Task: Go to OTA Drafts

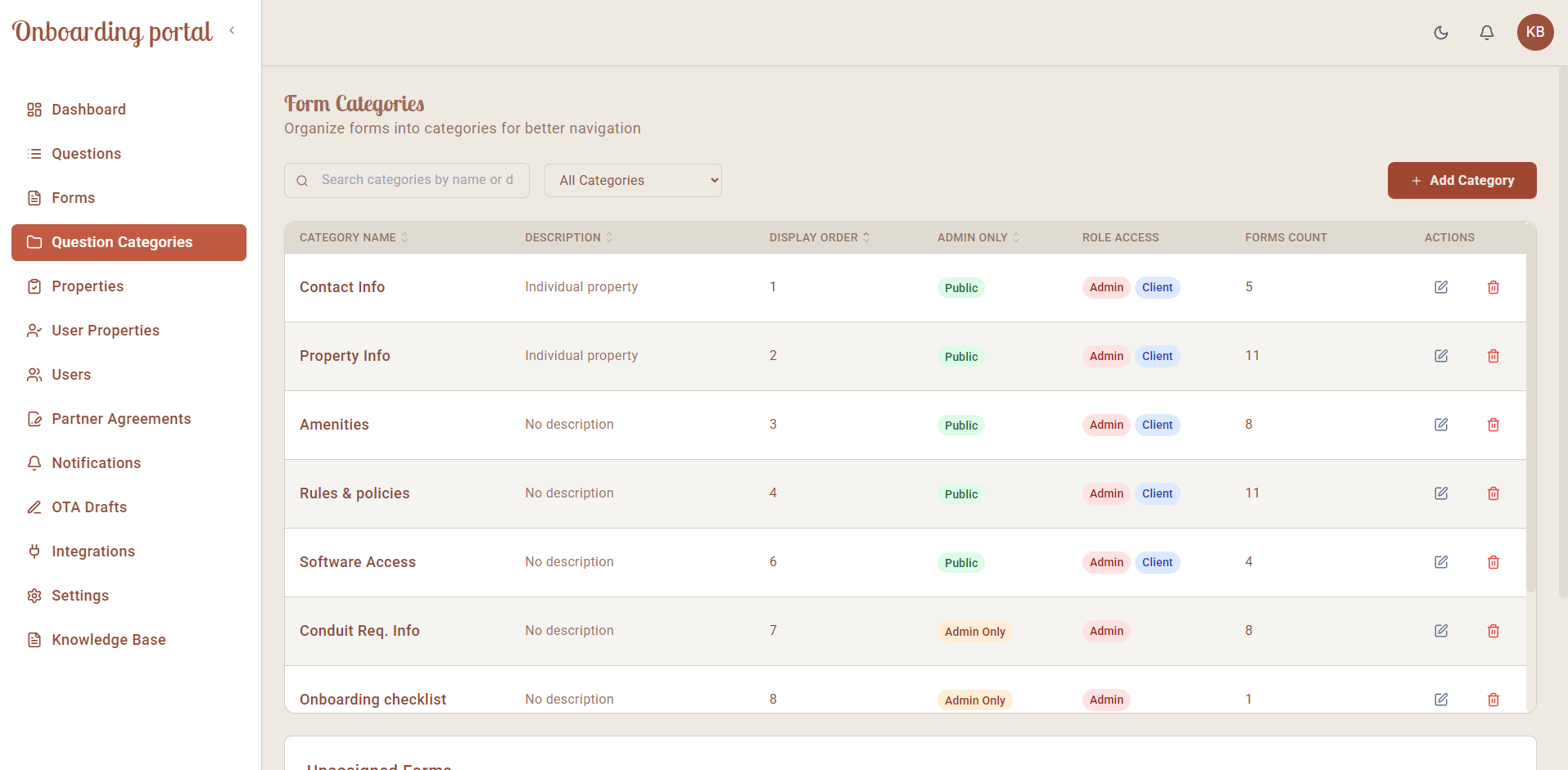Action: pyautogui.click(x=129, y=507)
